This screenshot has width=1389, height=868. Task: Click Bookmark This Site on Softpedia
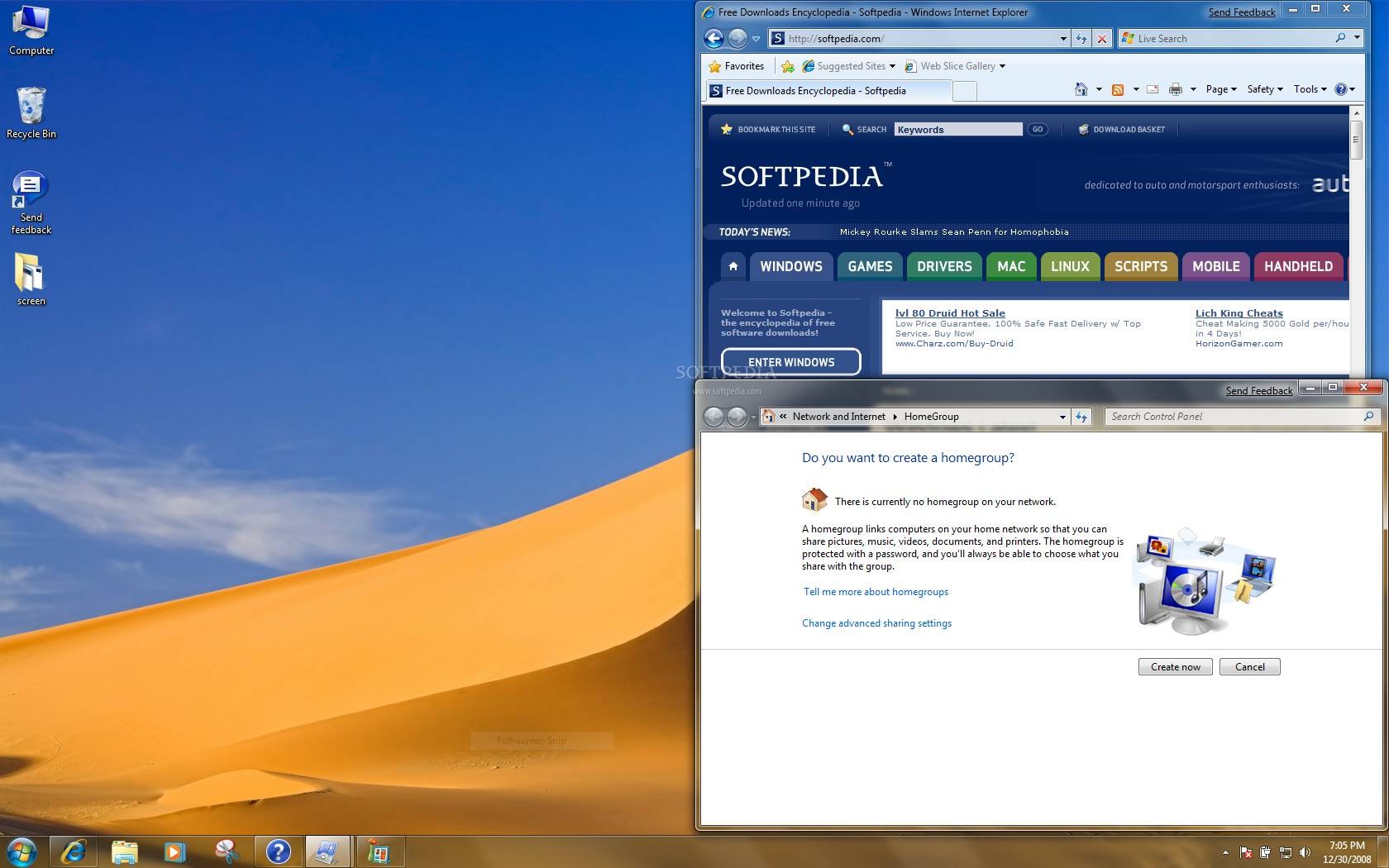[768, 130]
